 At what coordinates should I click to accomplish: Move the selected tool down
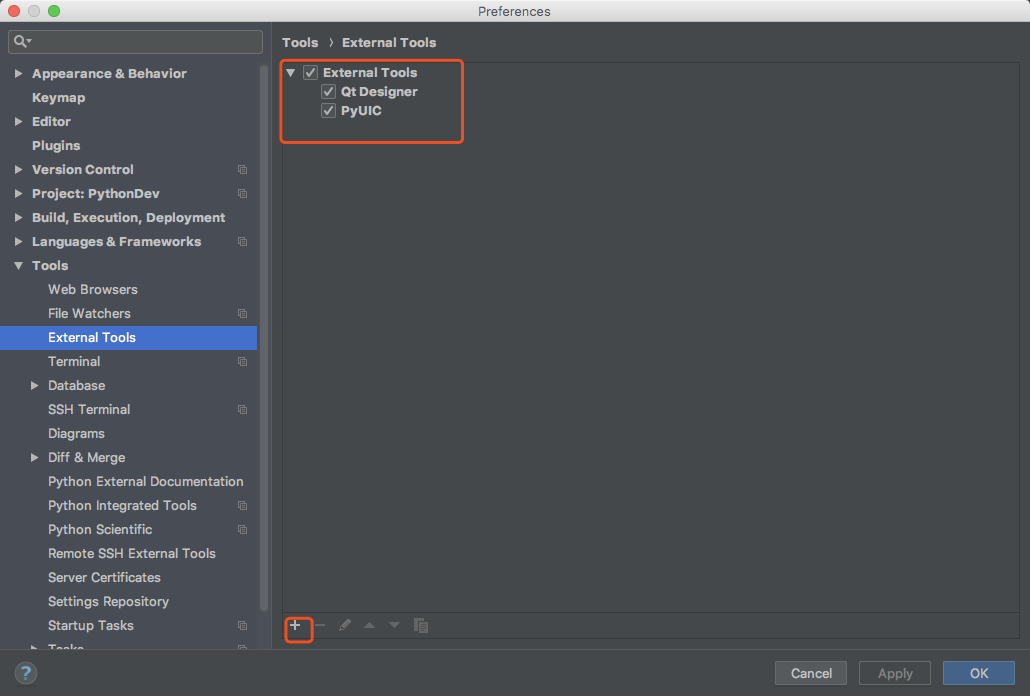pyautogui.click(x=393, y=625)
